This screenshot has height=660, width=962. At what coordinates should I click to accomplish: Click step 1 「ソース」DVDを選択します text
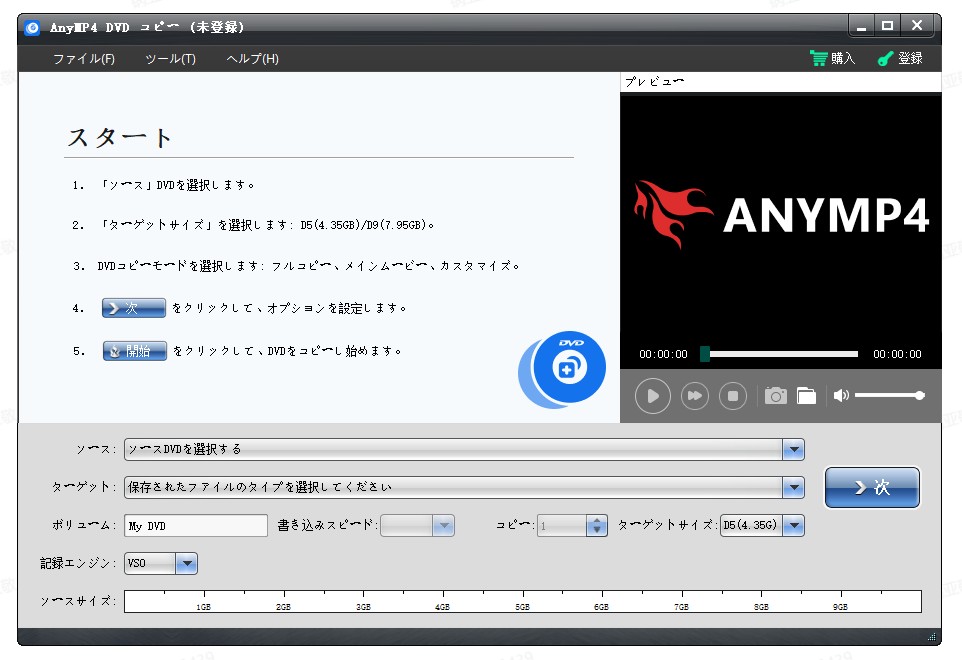tap(177, 185)
